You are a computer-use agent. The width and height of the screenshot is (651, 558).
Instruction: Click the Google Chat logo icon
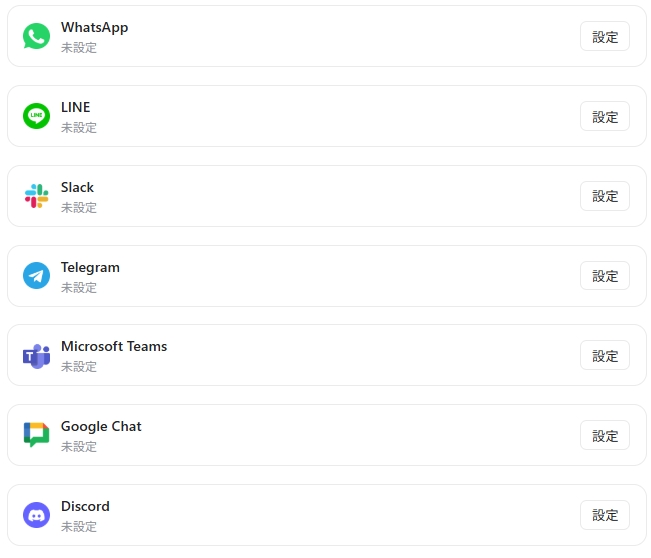coord(36,435)
